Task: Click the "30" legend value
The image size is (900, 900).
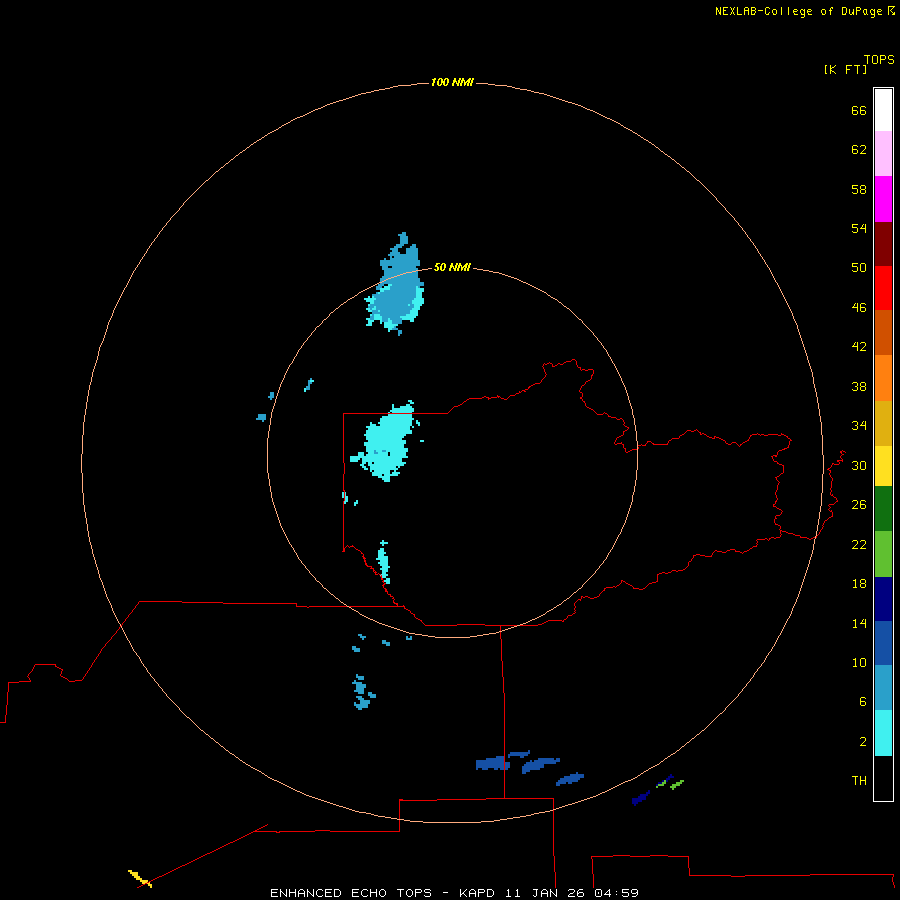Action: pyautogui.click(x=859, y=466)
